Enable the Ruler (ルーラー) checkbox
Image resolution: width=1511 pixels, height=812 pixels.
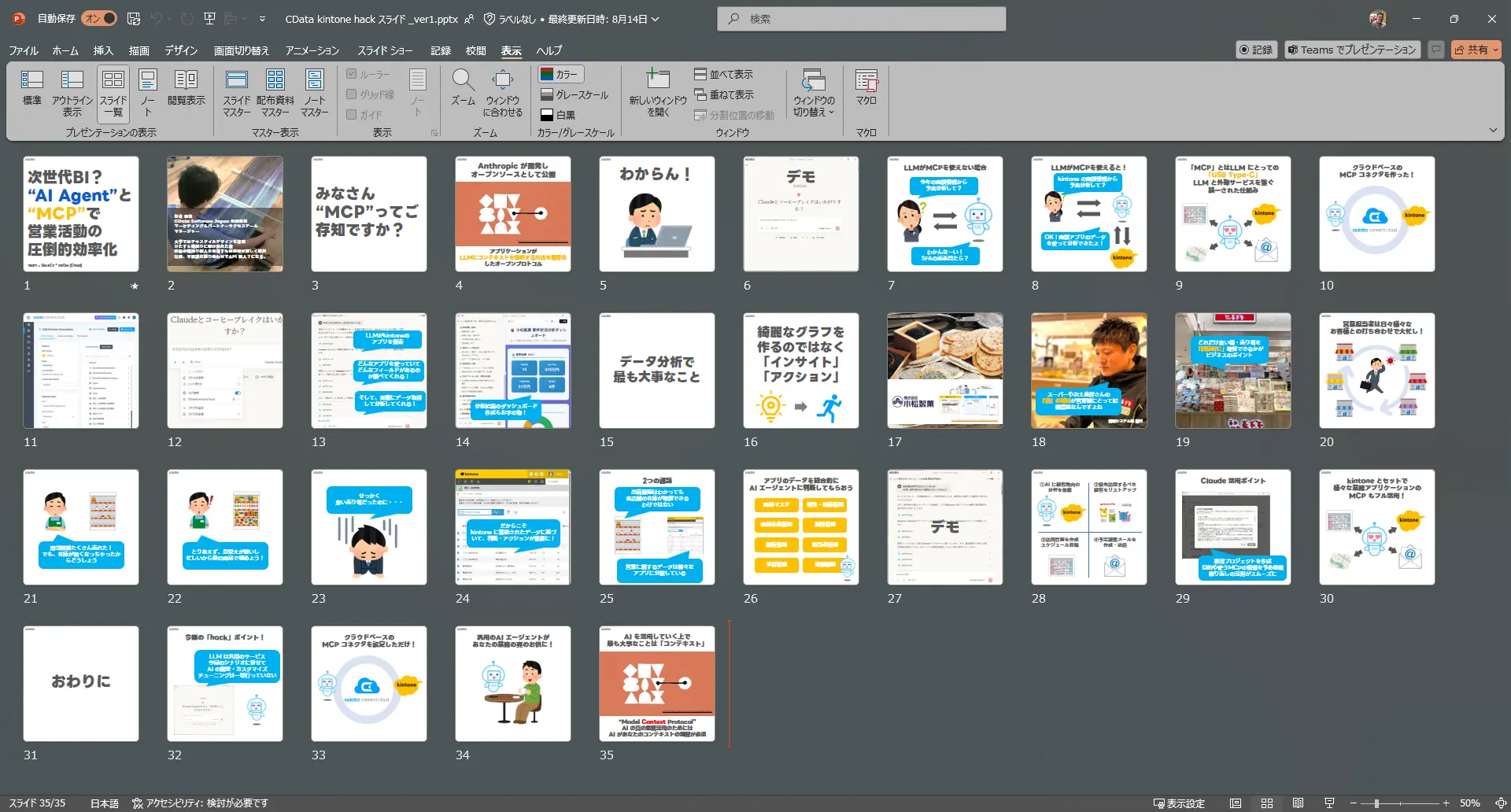coord(352,74)
